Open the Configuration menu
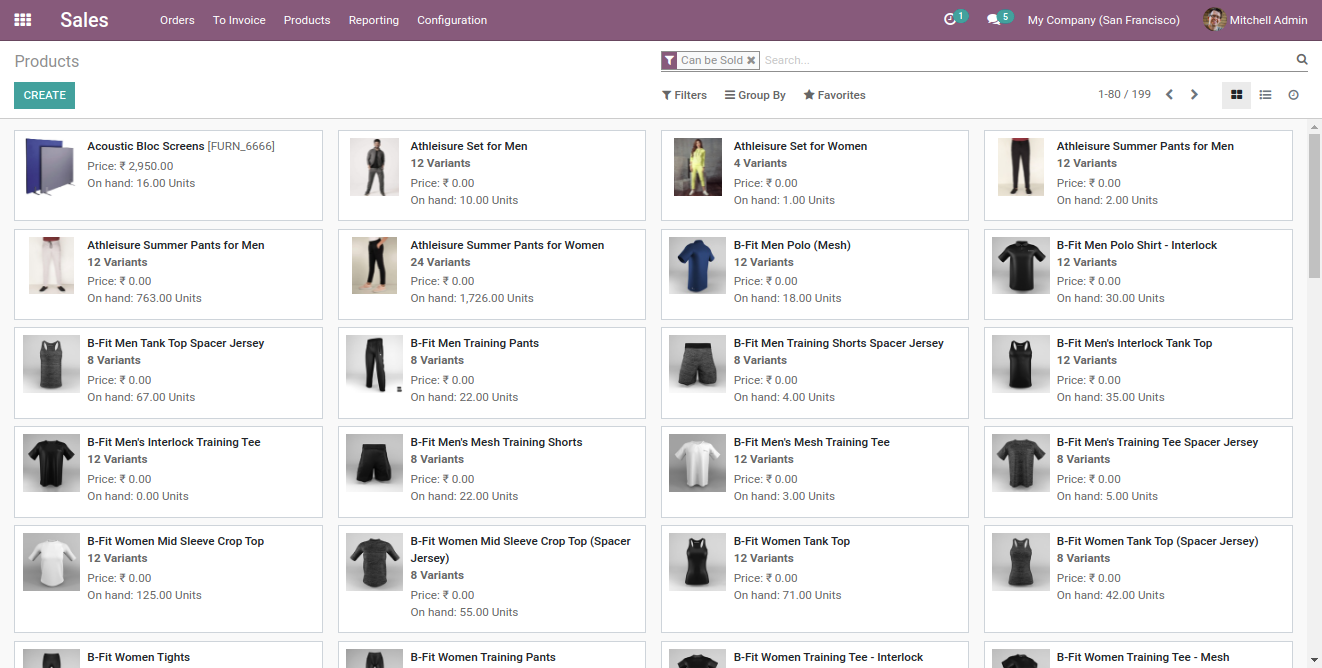1322x668 pixels. click(452, 20)
